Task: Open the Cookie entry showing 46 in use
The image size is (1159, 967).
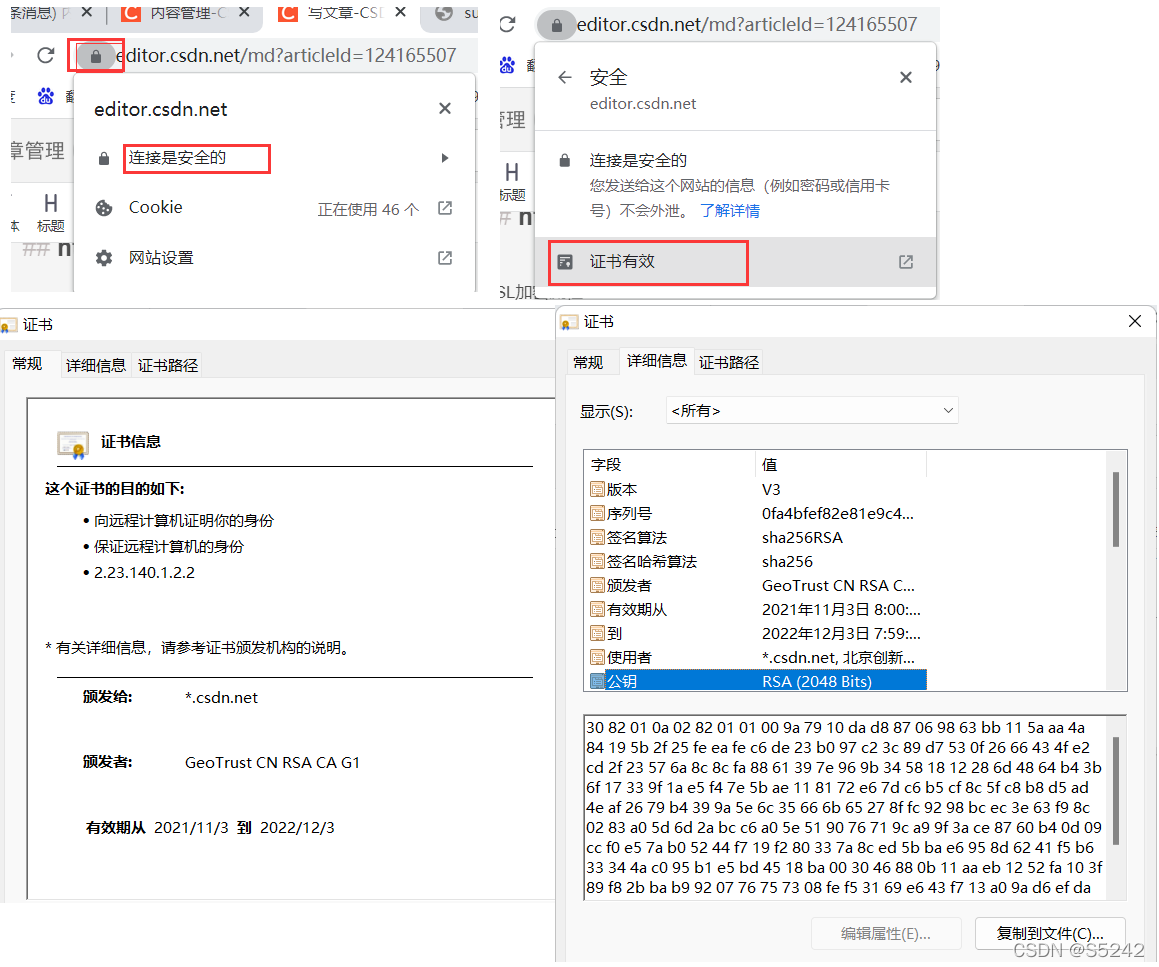Action: pos(273,208)
